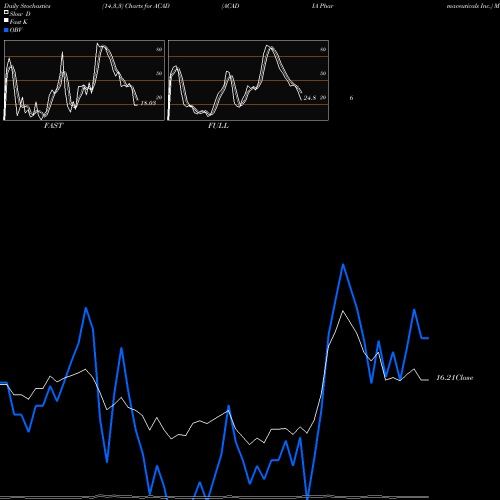Click the 18.03 value on FAST chart
The image size is (500, 500).
click(x=148, y=103)
